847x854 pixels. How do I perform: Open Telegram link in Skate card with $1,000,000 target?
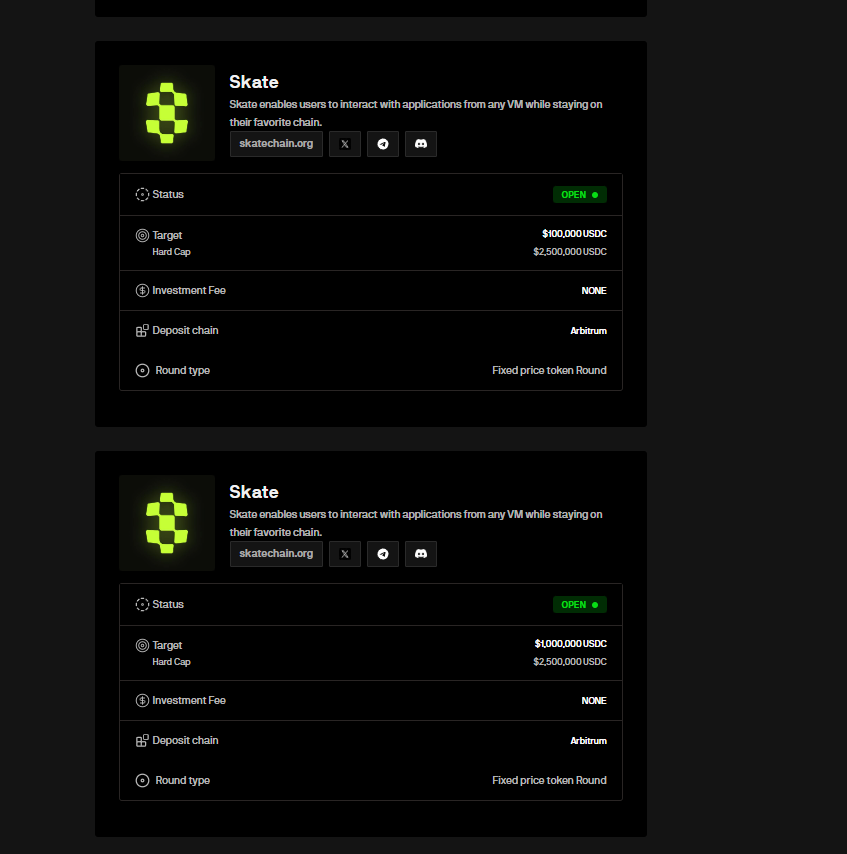(383, 554)
